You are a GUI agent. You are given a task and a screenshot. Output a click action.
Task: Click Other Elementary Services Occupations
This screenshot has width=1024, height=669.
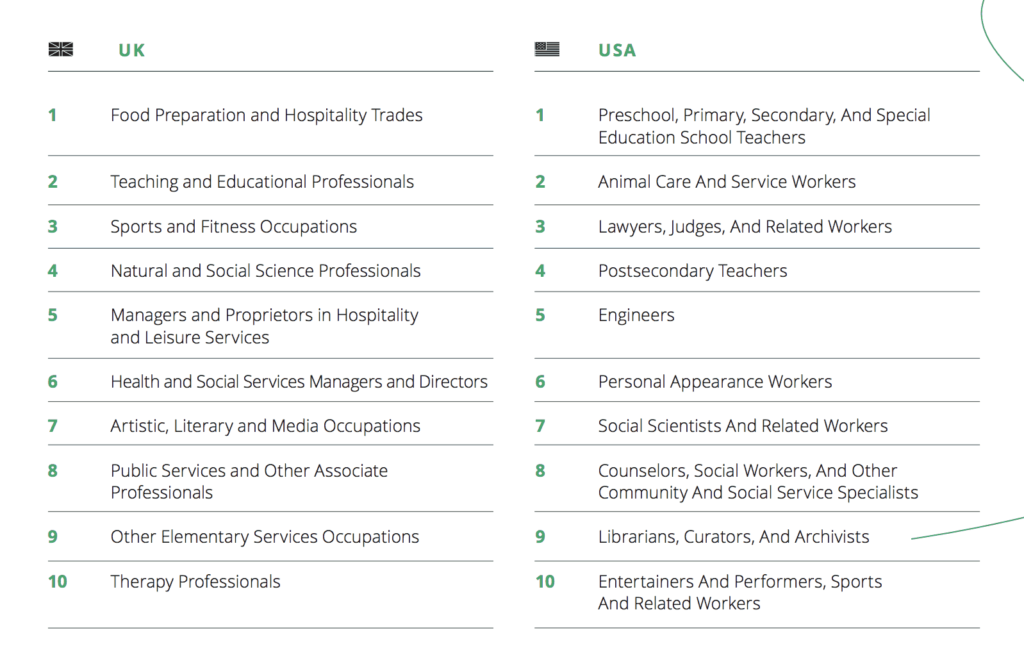(x=264, y=537)
